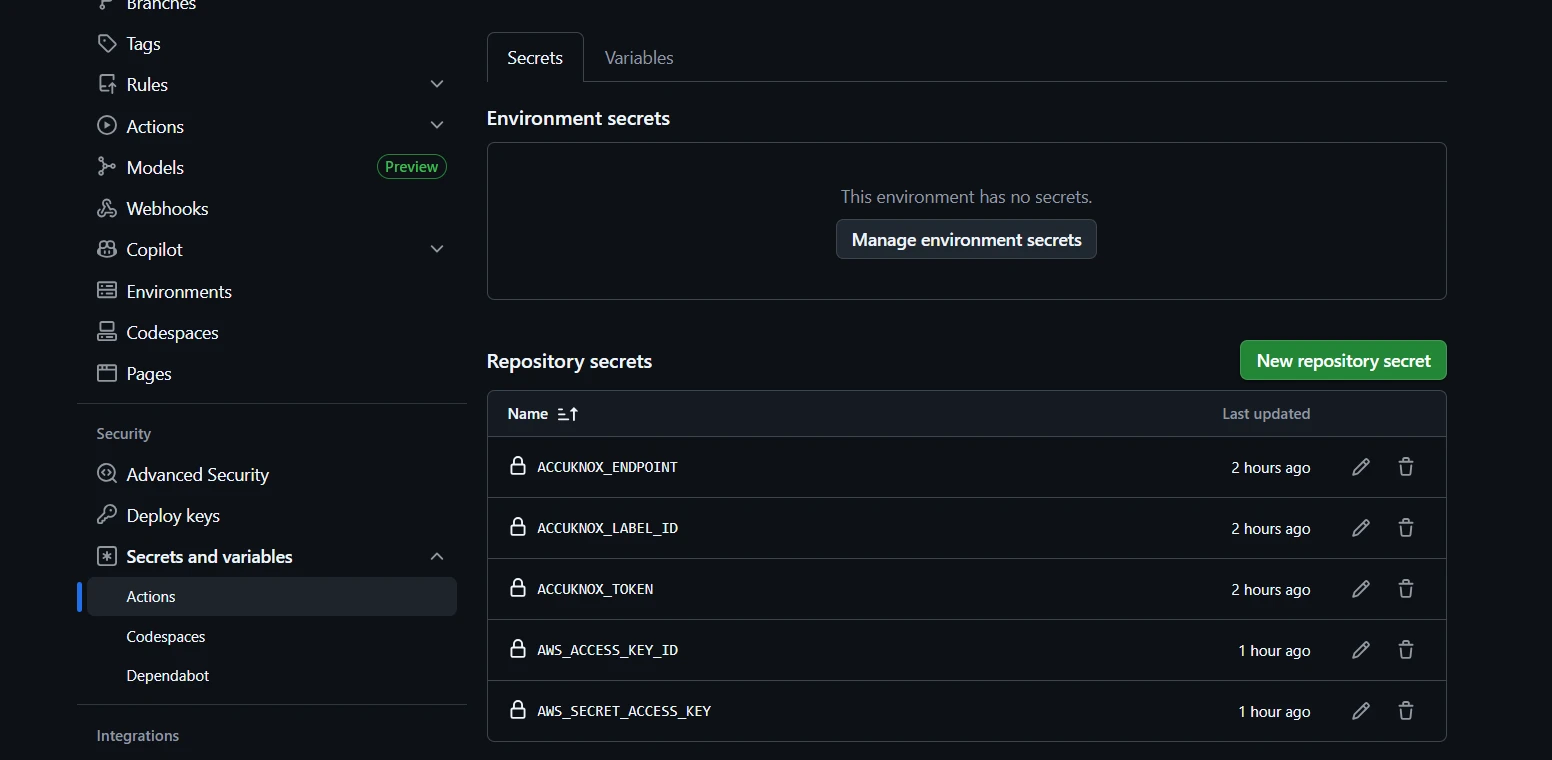Click the Secrets and variables asterisk icon
The image size is (1552, 760).
click(x=106, y=556)
